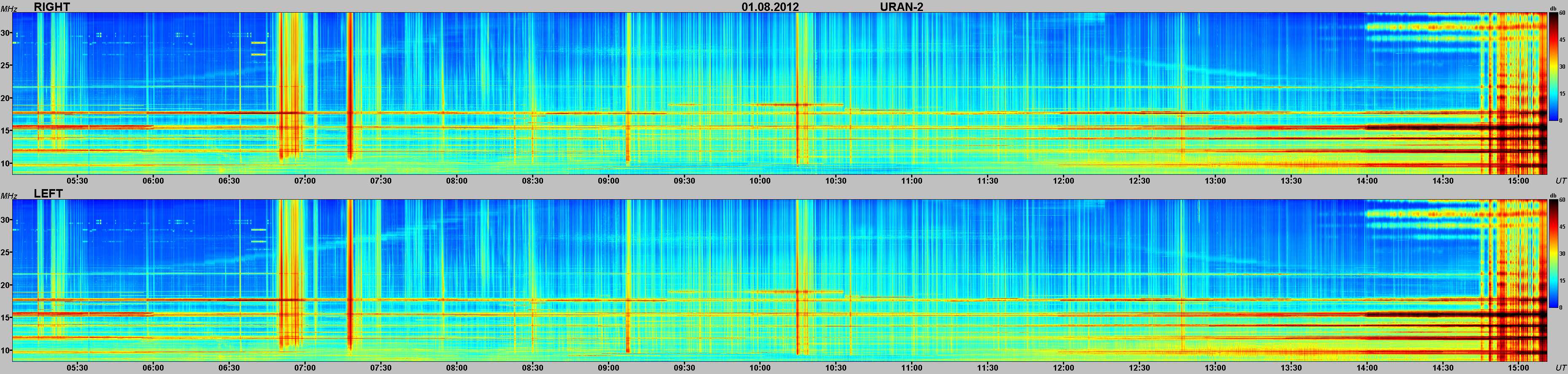Viewport: 1568px width, 374px height.
Task: Click the 20 MHz tick on LEFT panel
Action: (x=5, y=285)
